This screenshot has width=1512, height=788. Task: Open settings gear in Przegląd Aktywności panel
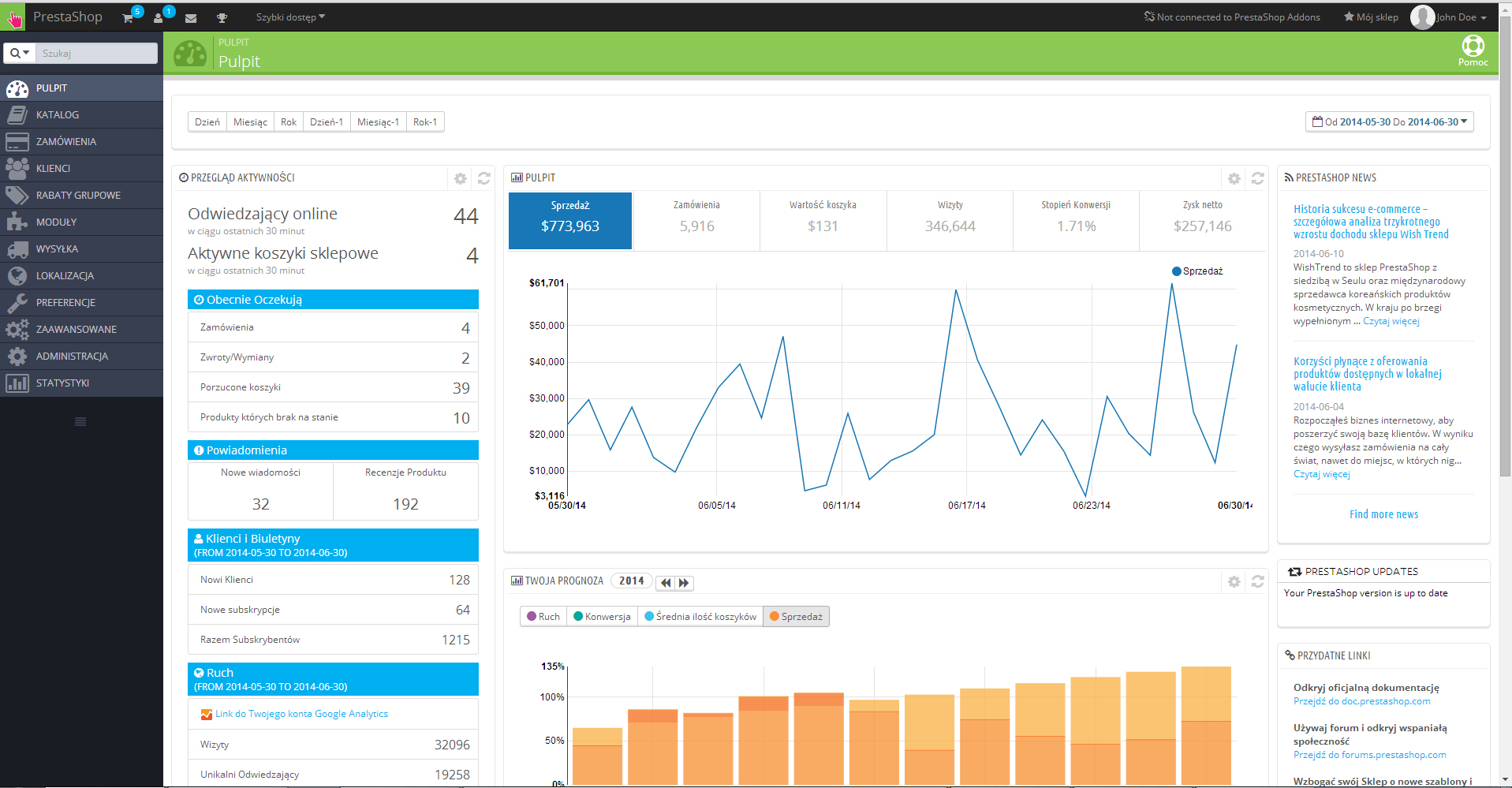tap(461, 179)
